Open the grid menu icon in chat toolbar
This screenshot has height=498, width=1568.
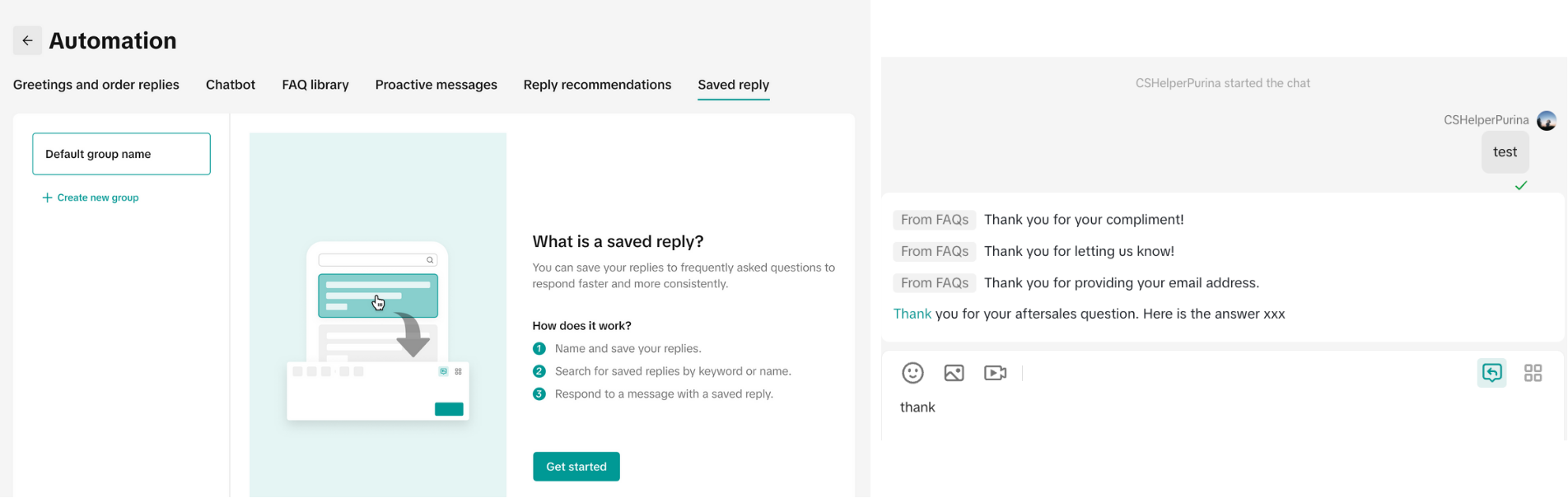(1533, 373)
